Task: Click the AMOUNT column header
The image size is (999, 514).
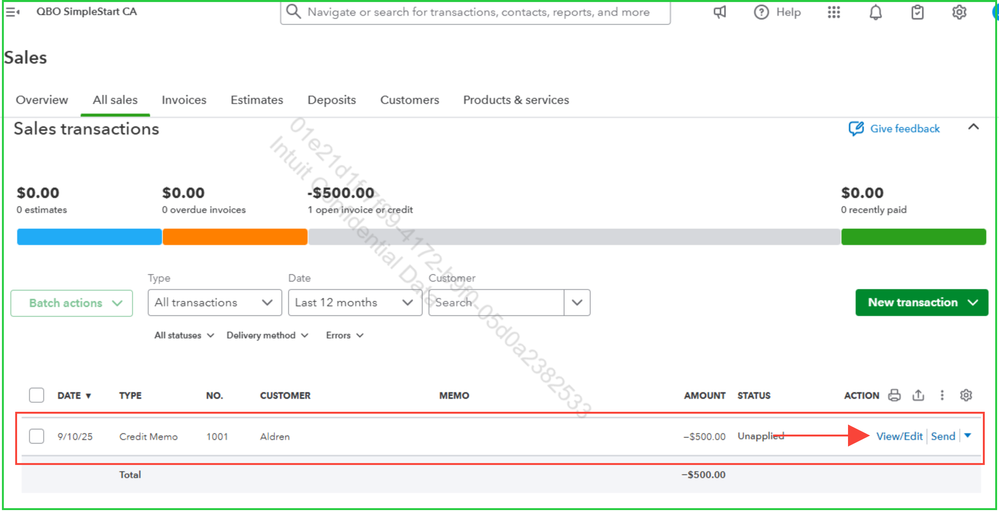Action: coord(705,396)
